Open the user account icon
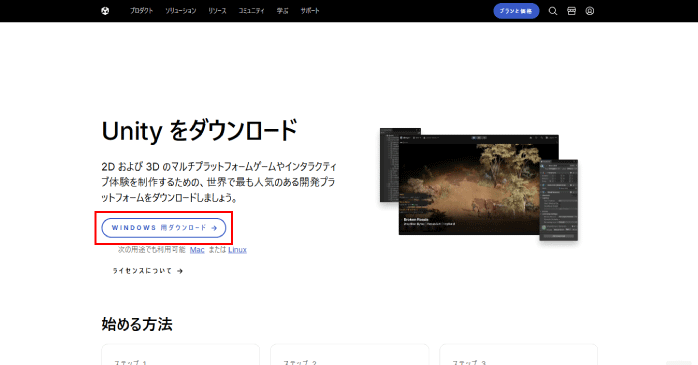The width and height of the screenshot is (698, 365). pyautogui.click(x=589, y=11)
